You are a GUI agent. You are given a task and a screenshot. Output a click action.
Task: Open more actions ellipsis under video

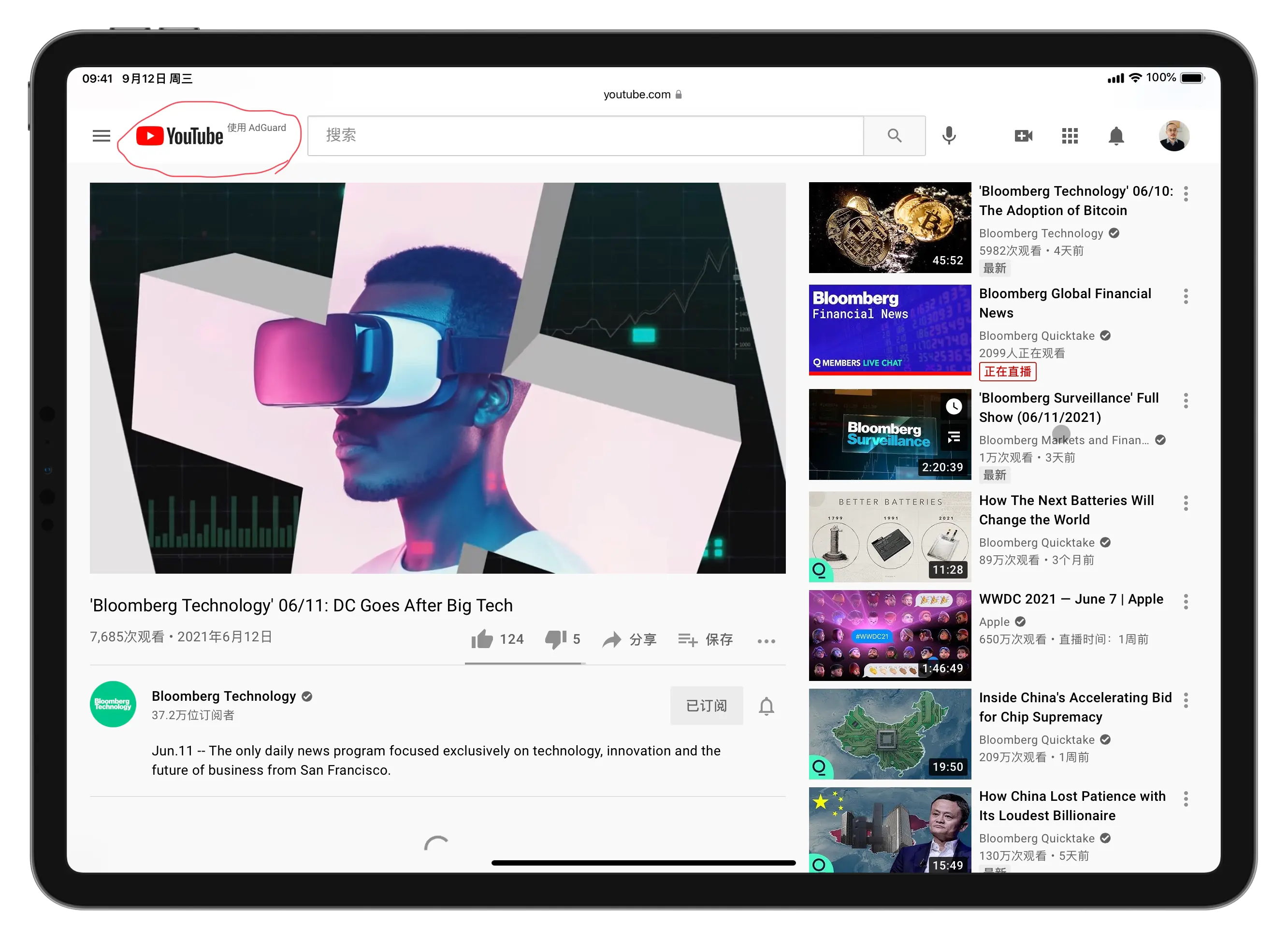pyautogui.click(x=766, y=641)
